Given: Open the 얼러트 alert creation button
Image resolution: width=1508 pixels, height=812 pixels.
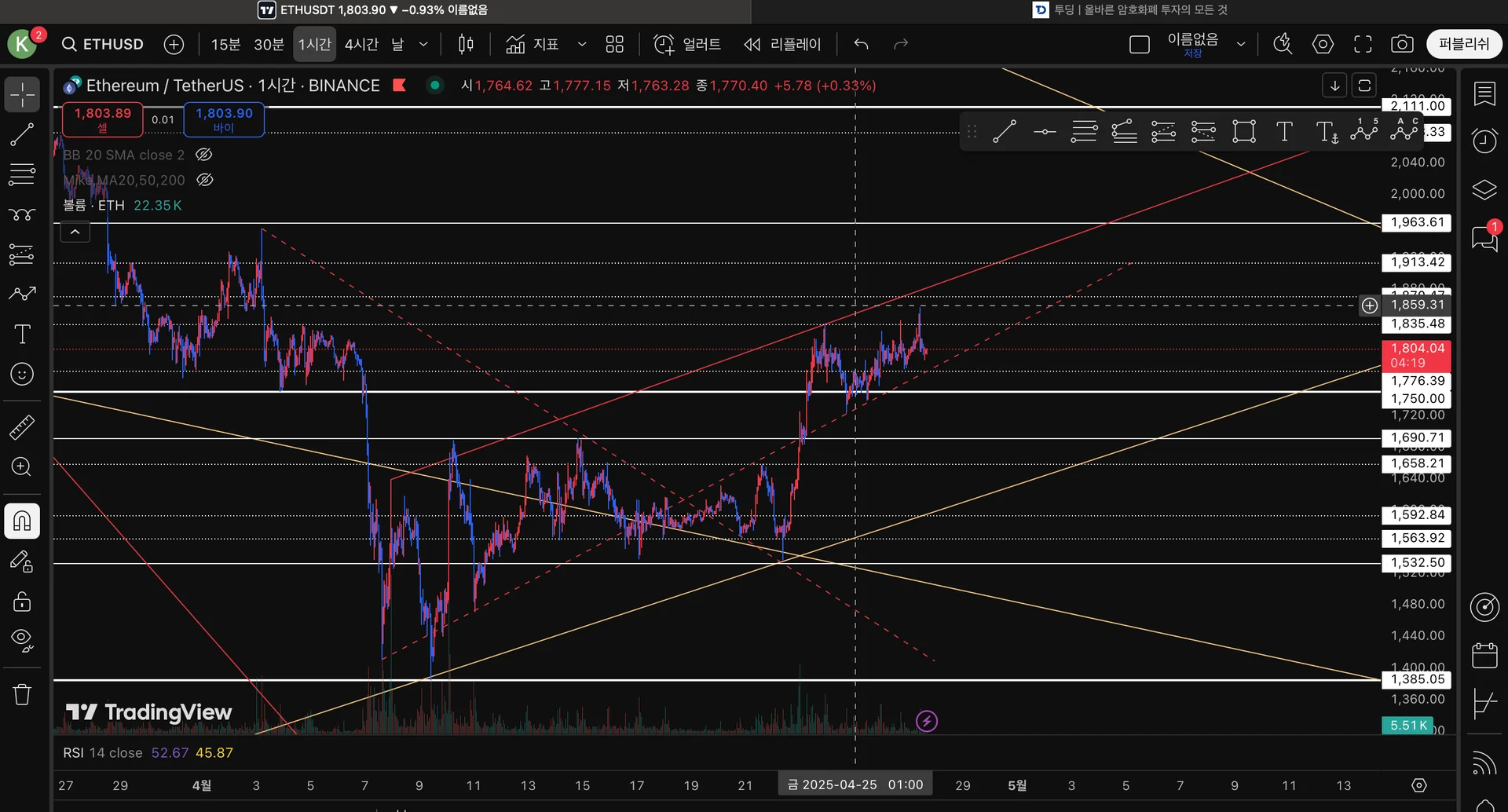Looking at the screenshot, I should click(687, 44).
